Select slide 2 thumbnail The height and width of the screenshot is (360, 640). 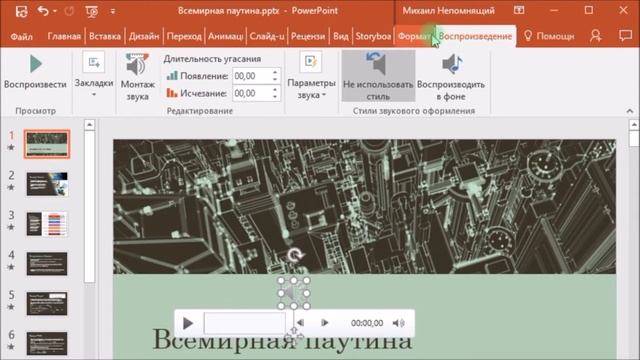[x=47, y=184]
